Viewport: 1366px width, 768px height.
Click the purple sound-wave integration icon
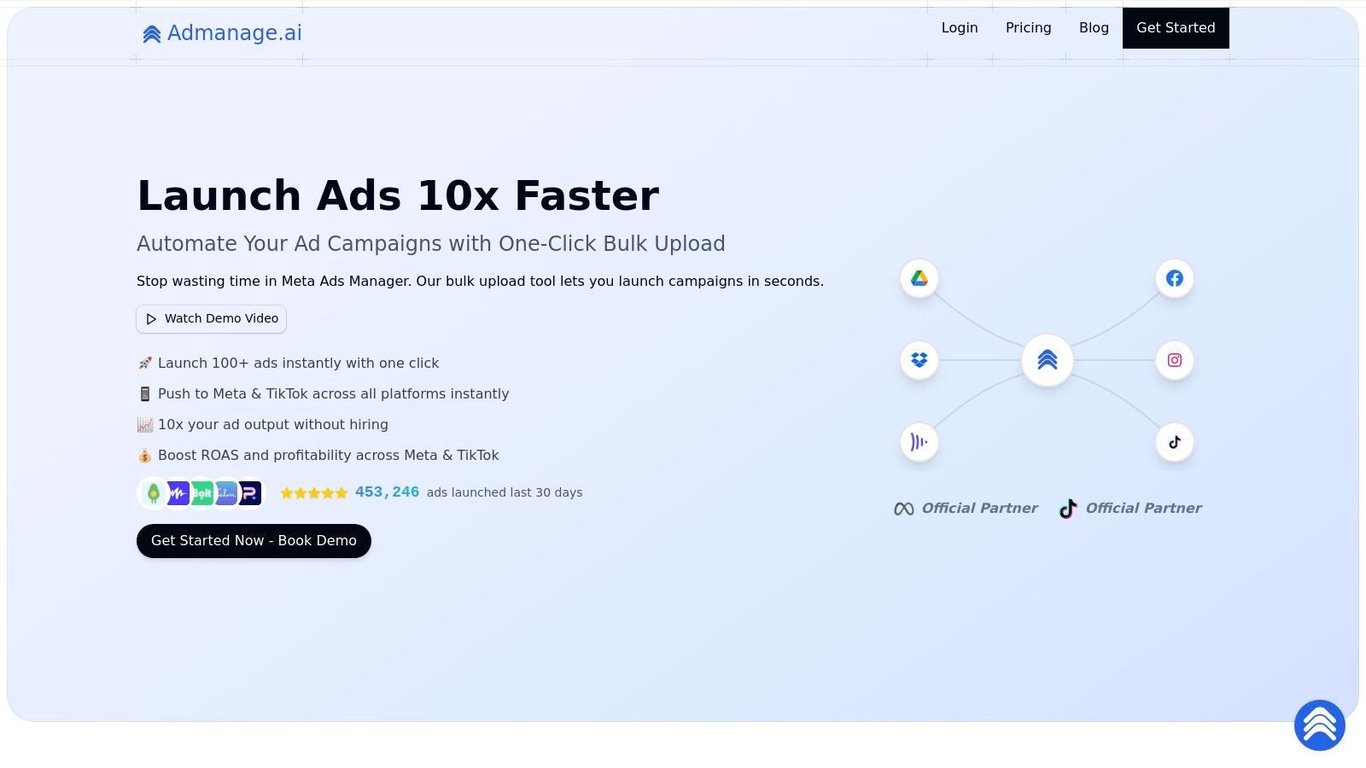(x=919, y=442)
